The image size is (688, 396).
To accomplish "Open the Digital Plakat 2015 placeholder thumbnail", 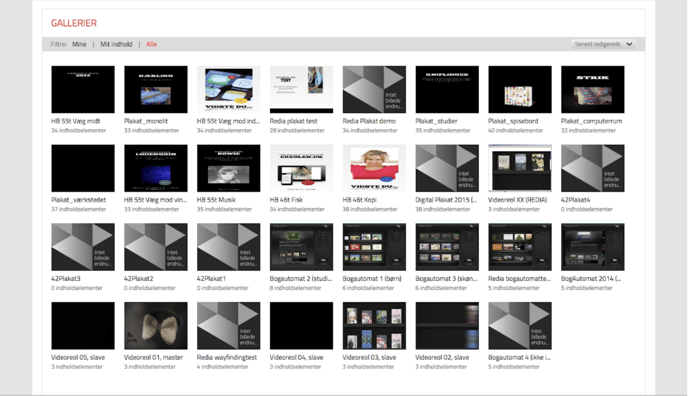I will 447,168.
